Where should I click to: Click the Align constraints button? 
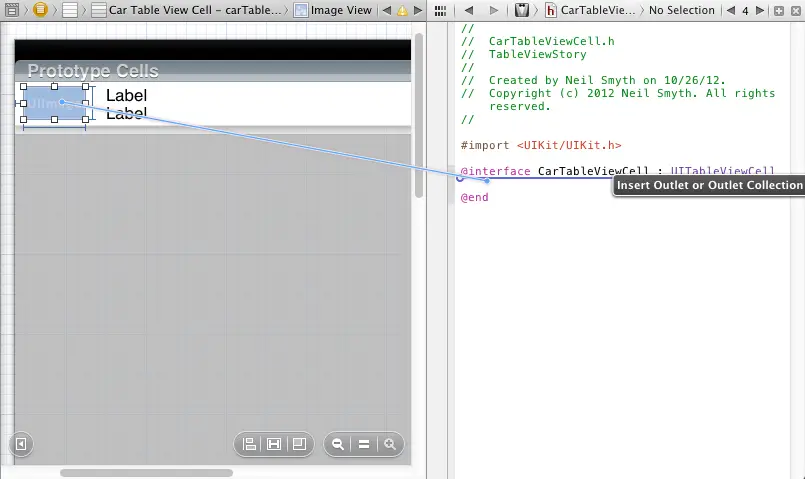[250, 444]
